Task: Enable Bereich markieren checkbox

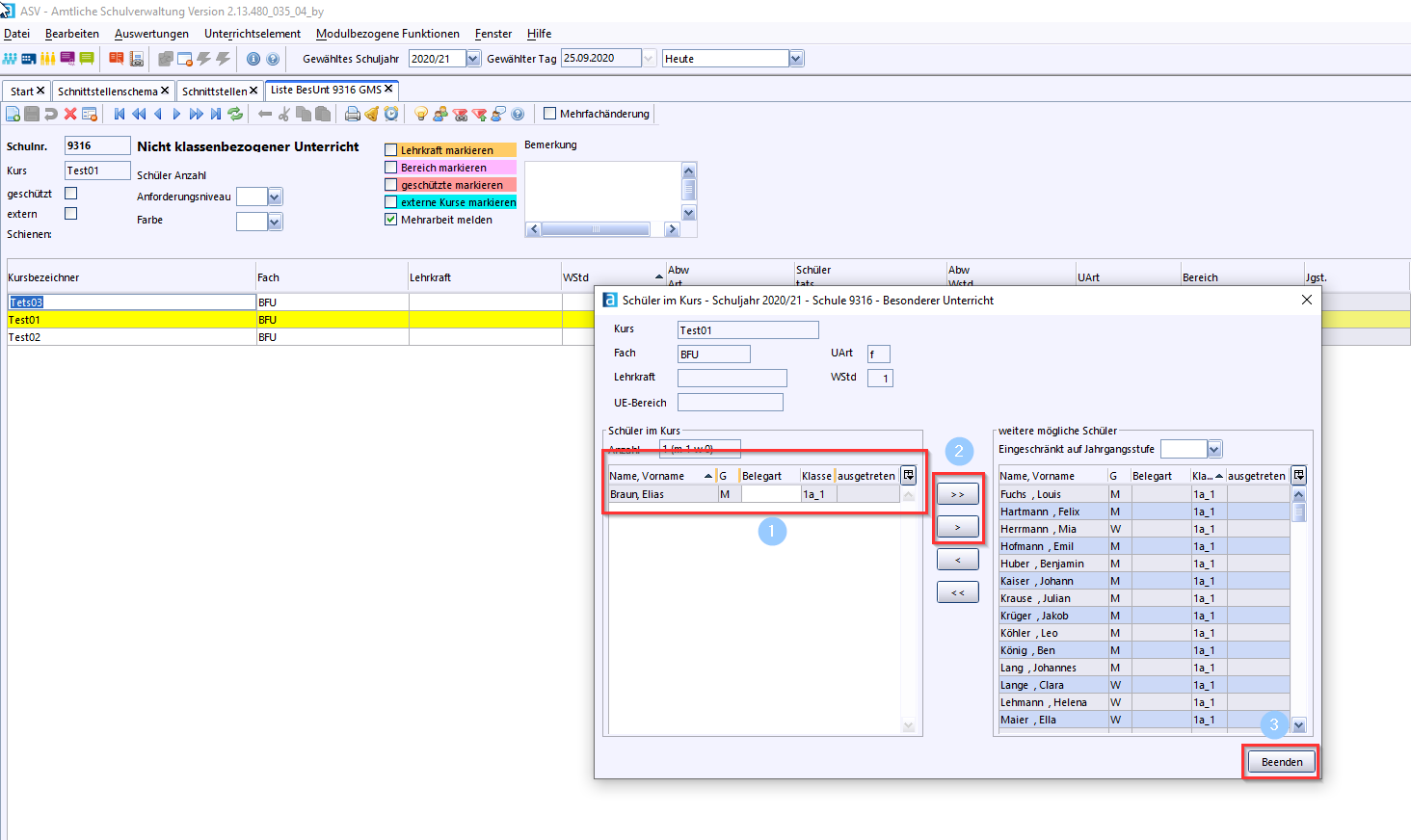Action: pos(391,168)
